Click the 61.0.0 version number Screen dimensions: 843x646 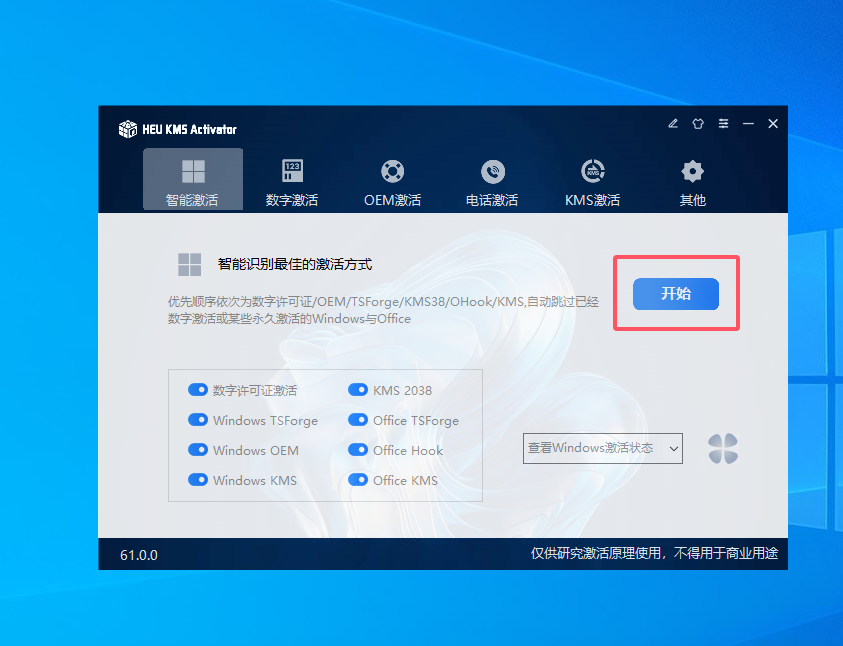139,555
